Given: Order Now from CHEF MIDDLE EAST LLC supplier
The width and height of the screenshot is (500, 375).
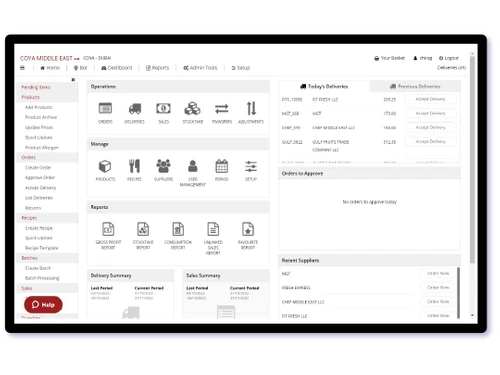Looking at the screenshot, I should (x=438, y=301).
